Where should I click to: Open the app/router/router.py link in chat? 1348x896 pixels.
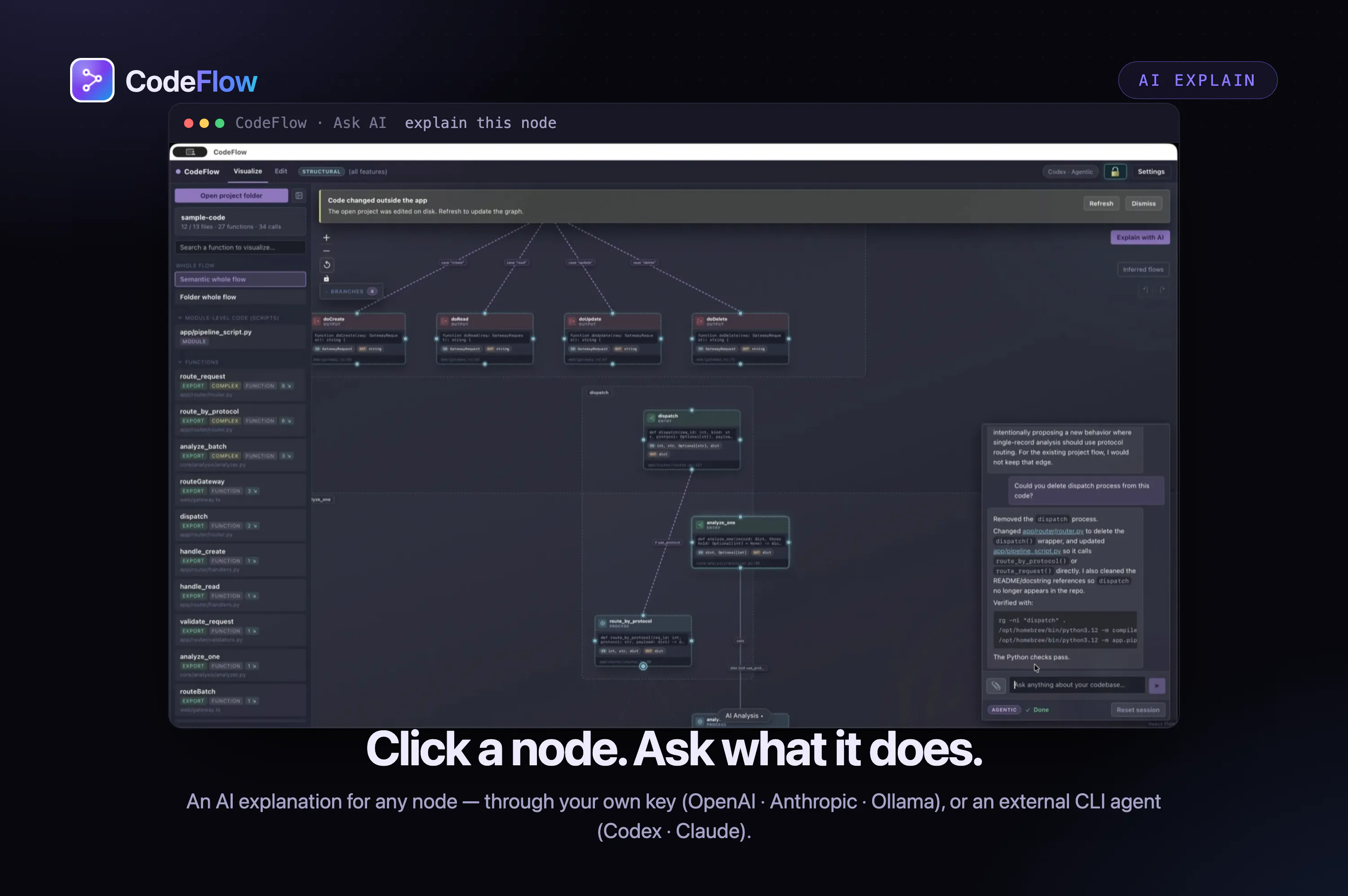click(1052, 531)
